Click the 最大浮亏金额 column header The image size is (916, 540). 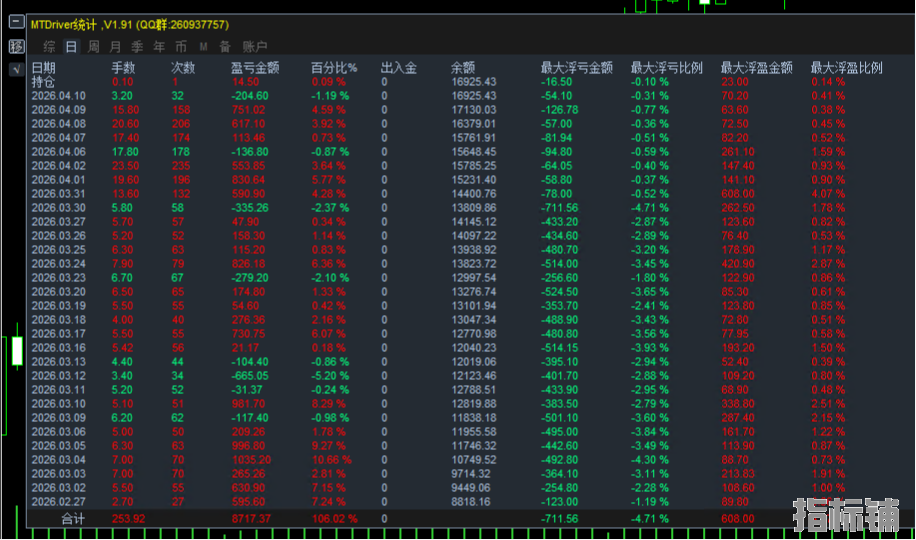click(x=576, y=68)
